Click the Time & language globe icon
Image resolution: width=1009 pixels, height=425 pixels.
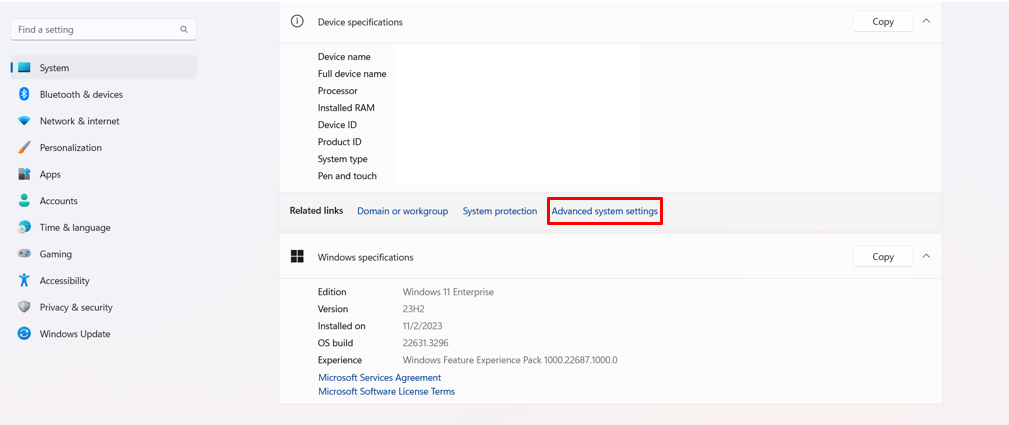(24, 227)
